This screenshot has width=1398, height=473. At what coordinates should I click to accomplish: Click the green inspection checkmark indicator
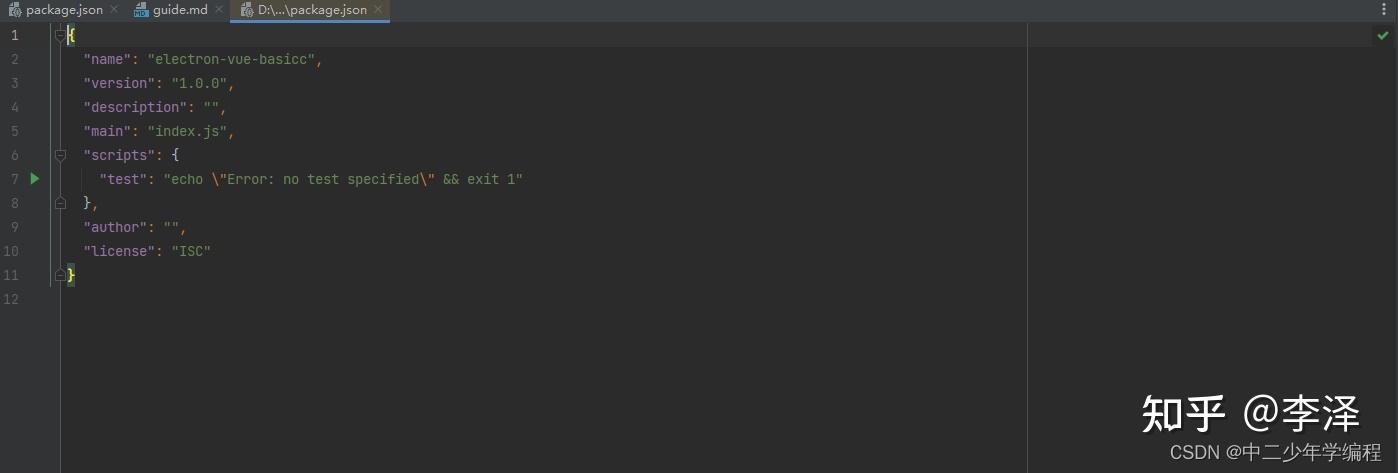coord(1383,36)
